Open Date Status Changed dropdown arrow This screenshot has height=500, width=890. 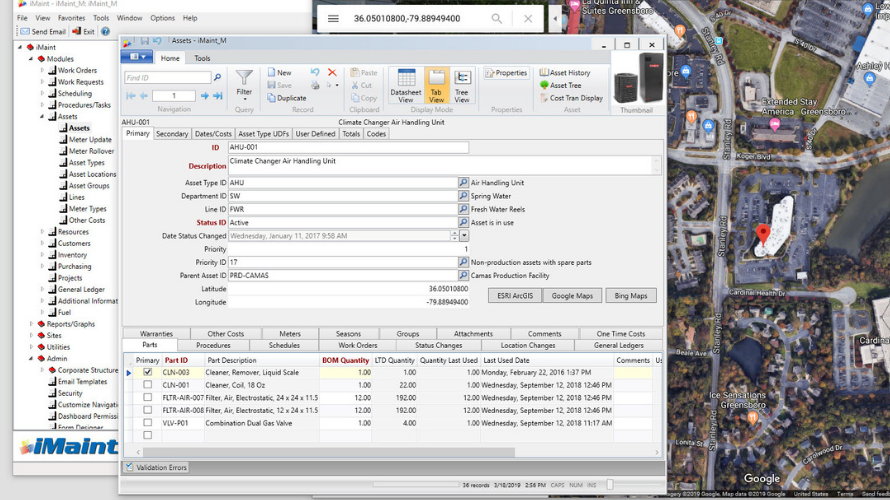(x=464, y=236)
